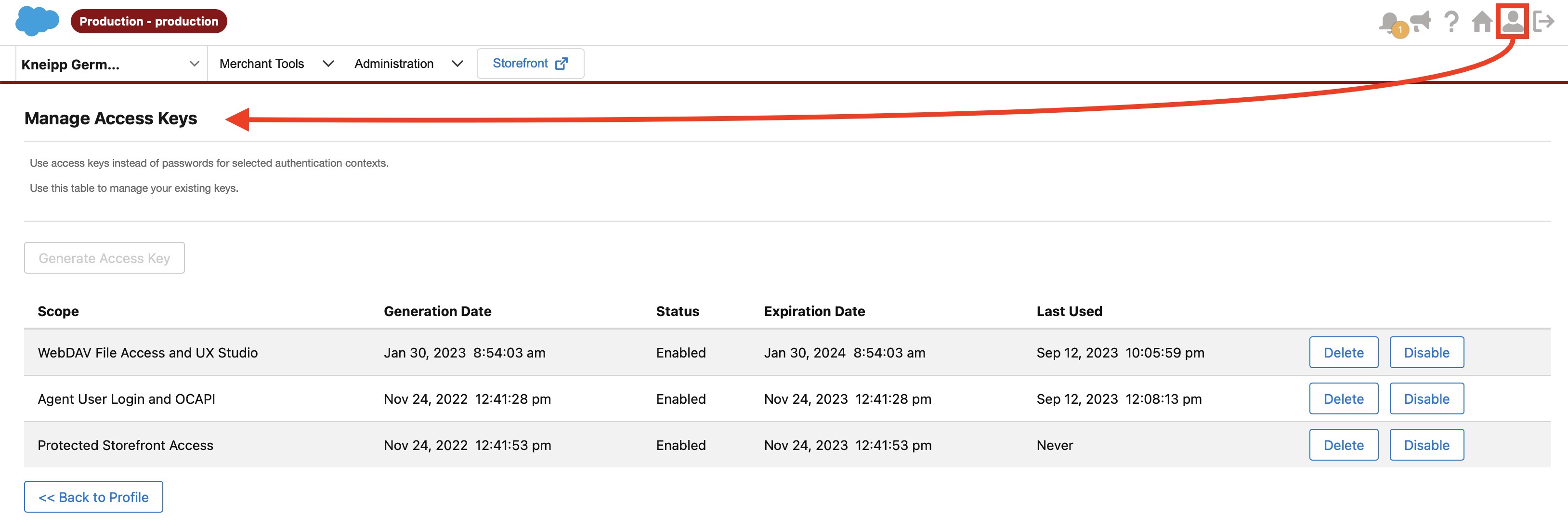The width and height of the screenshot is (1568, 530).
Task: Click the announcements megaphone icon
Action: coord(1421,21)
